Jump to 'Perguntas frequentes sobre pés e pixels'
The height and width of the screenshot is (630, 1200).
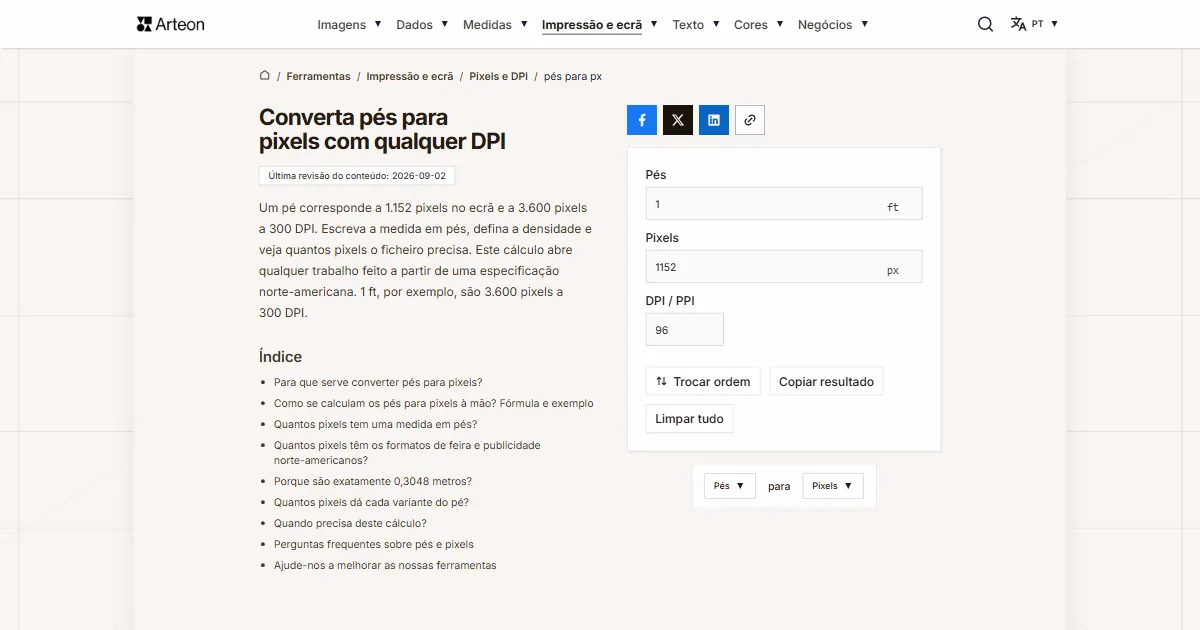tap(374, 544)
